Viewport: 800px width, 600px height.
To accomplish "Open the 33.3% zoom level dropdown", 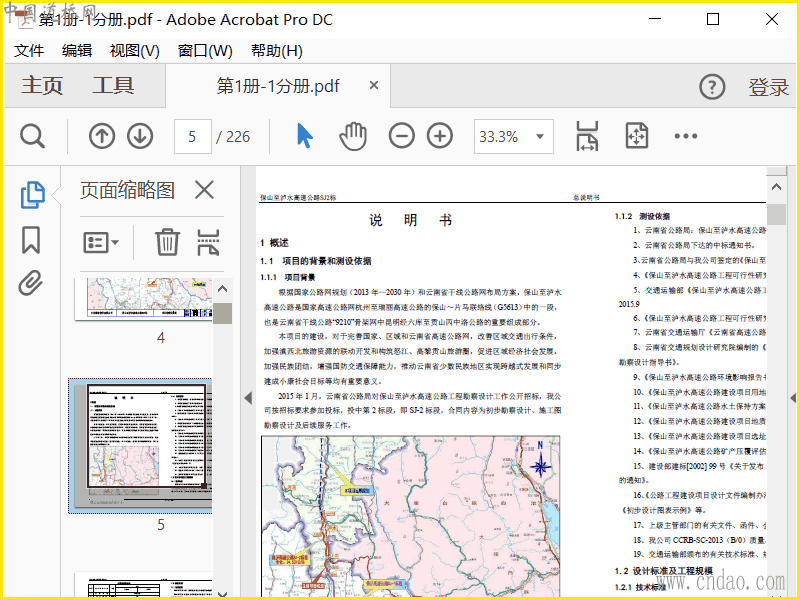I will click(x=541, y=136).
